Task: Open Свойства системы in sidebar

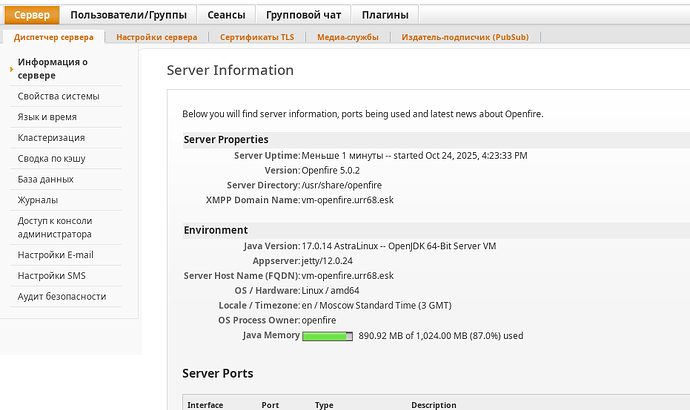Action: 58,96
